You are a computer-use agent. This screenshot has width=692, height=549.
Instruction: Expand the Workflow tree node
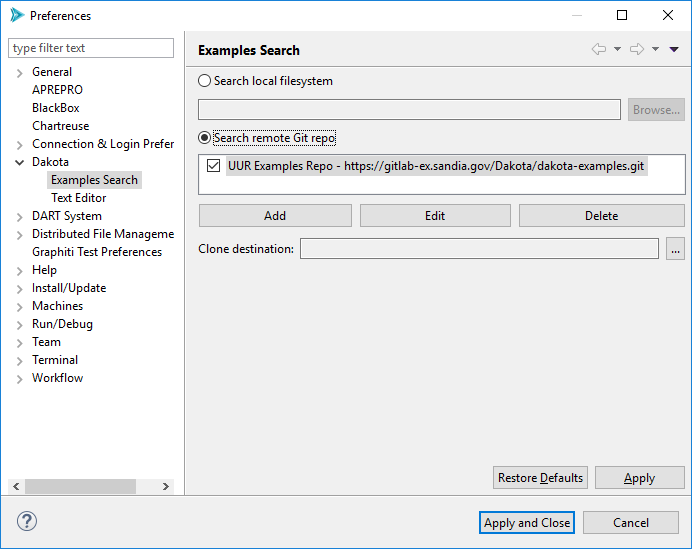(x=19, y=379)
